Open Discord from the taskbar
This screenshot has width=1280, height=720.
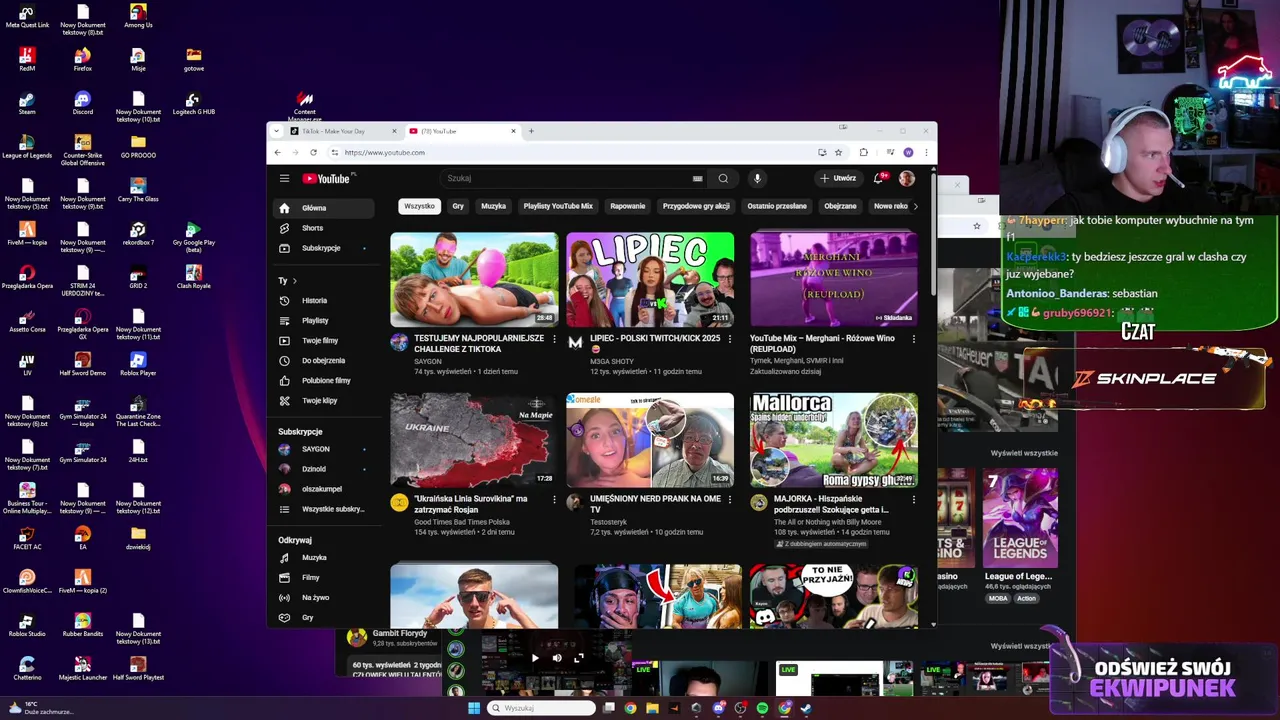coord(718,708)
